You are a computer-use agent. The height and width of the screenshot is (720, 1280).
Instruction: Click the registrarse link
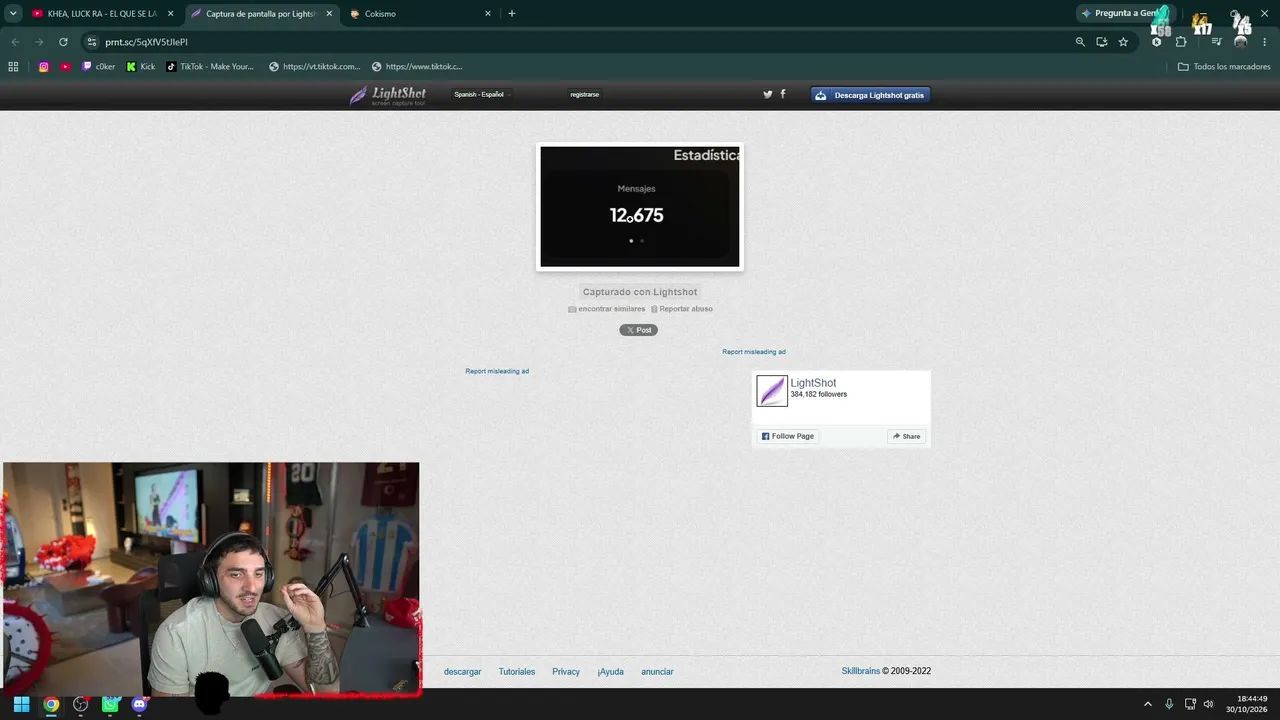(585, 94)
